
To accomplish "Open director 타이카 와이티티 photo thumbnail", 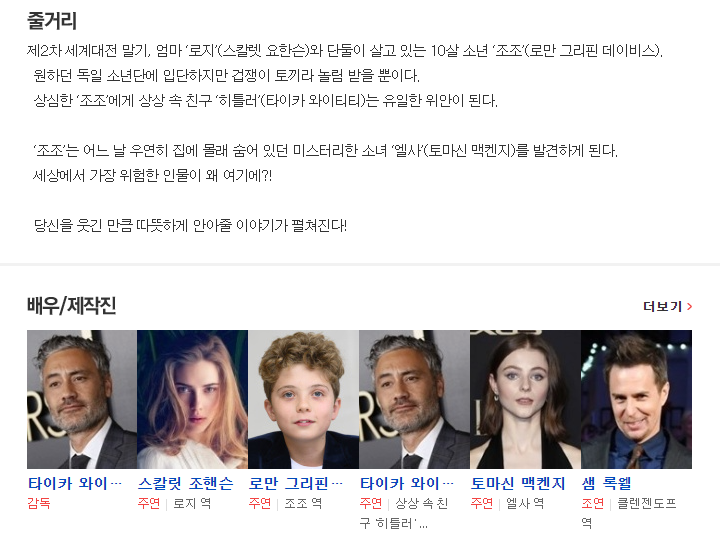I will coord(82,399).
